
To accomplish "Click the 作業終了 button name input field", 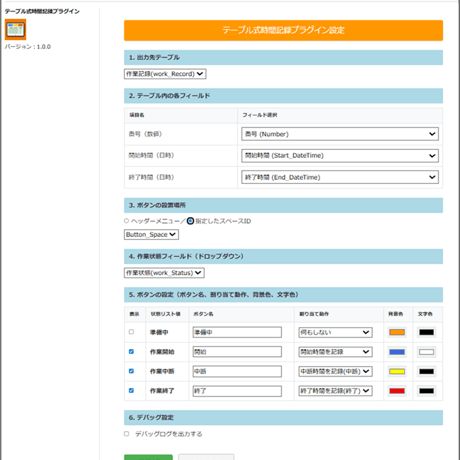I will pyautogui.click(x=237, y=391).
